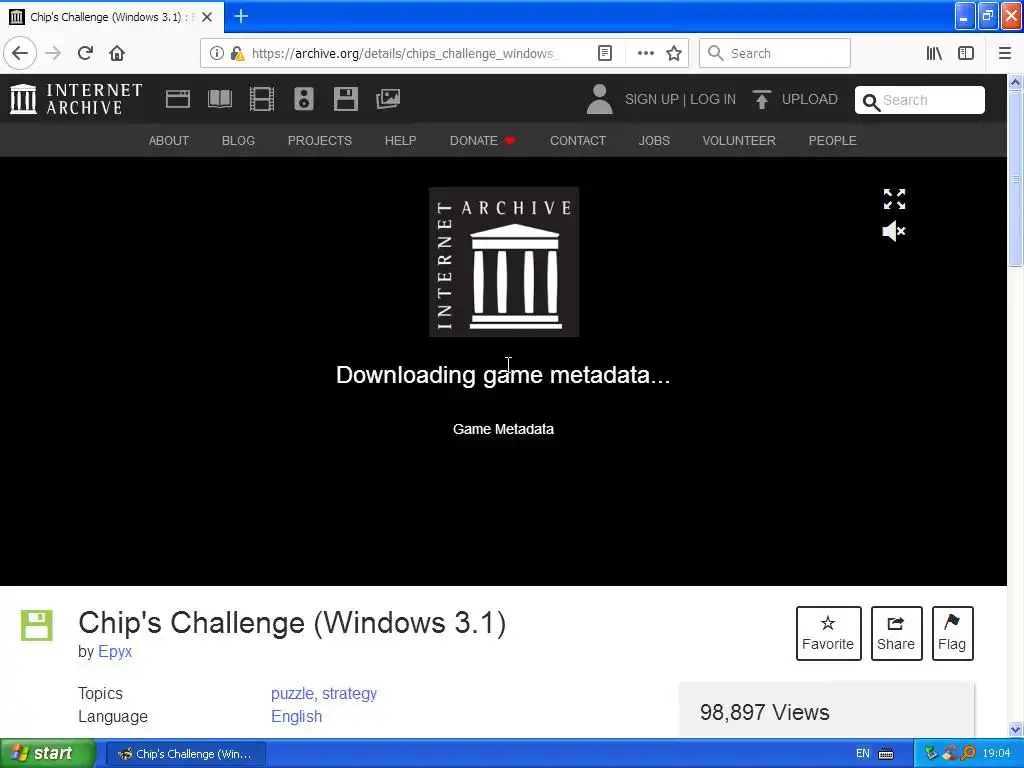This screenshot has height=768, width=1024.
Task: Open Internet Archive audio speaker icon
Action: (x=304, y=99)
